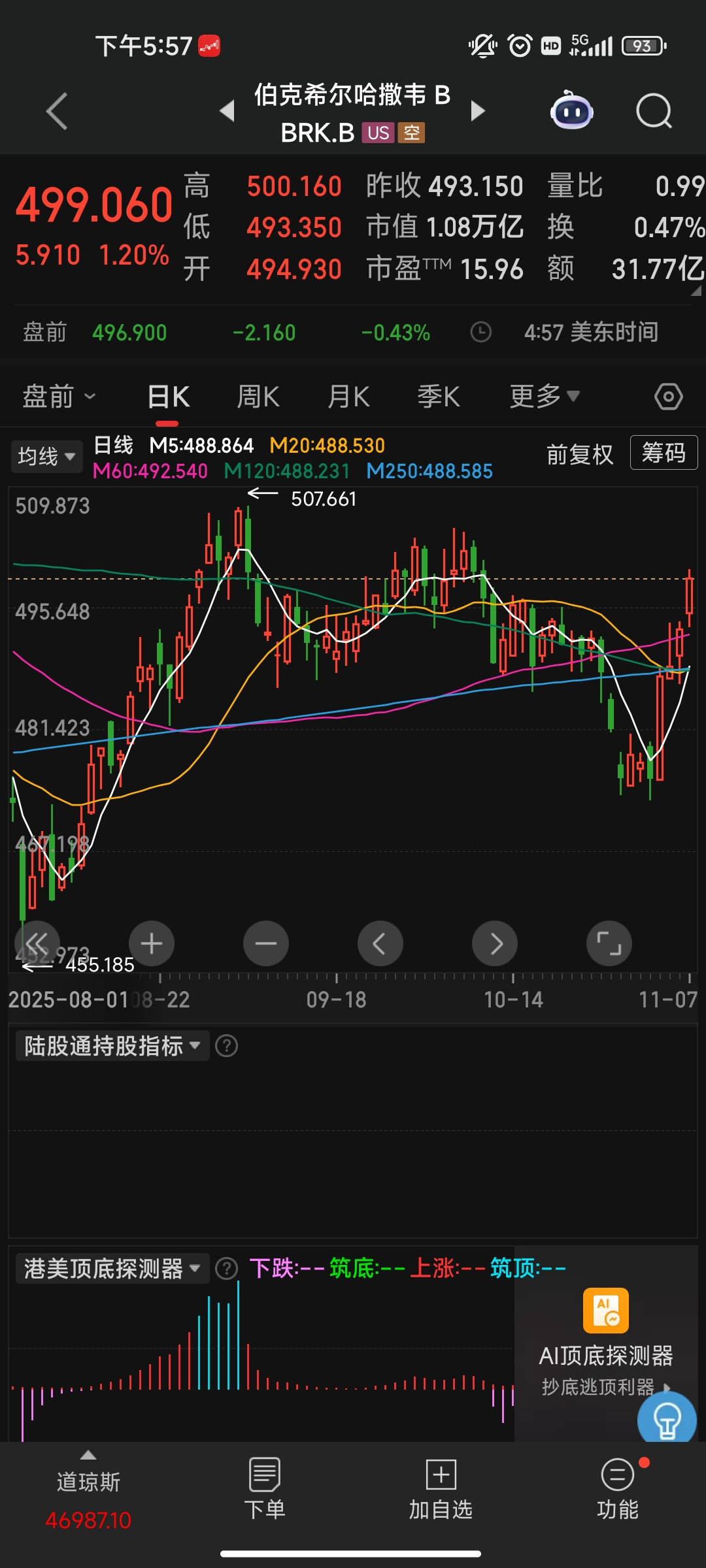The width and height of the screenshot is (706, 1568).
Task: Tap M20:488.530 moving average label
Action: (328, 446)
